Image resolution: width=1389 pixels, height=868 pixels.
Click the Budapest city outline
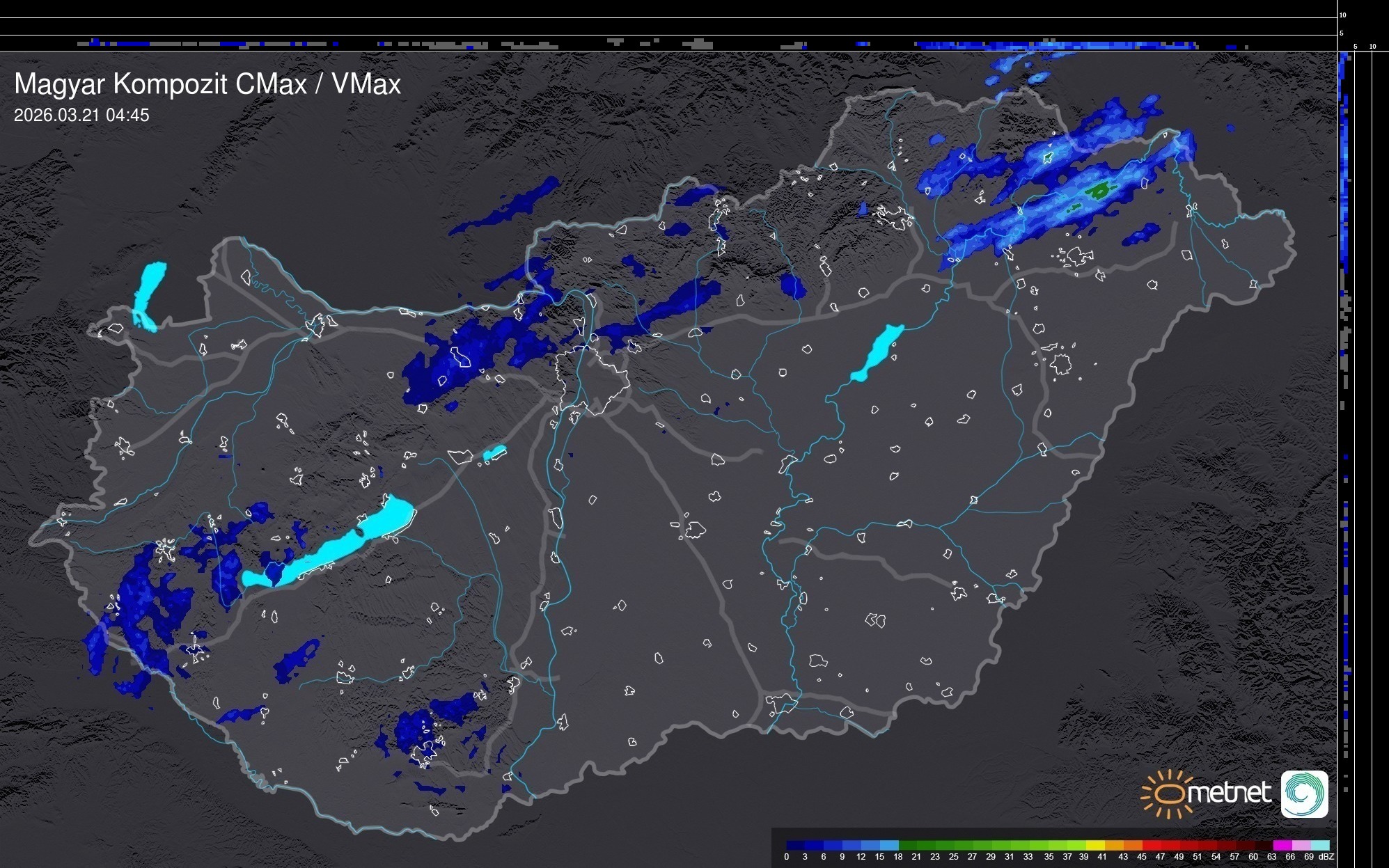(x=590, y=379)
